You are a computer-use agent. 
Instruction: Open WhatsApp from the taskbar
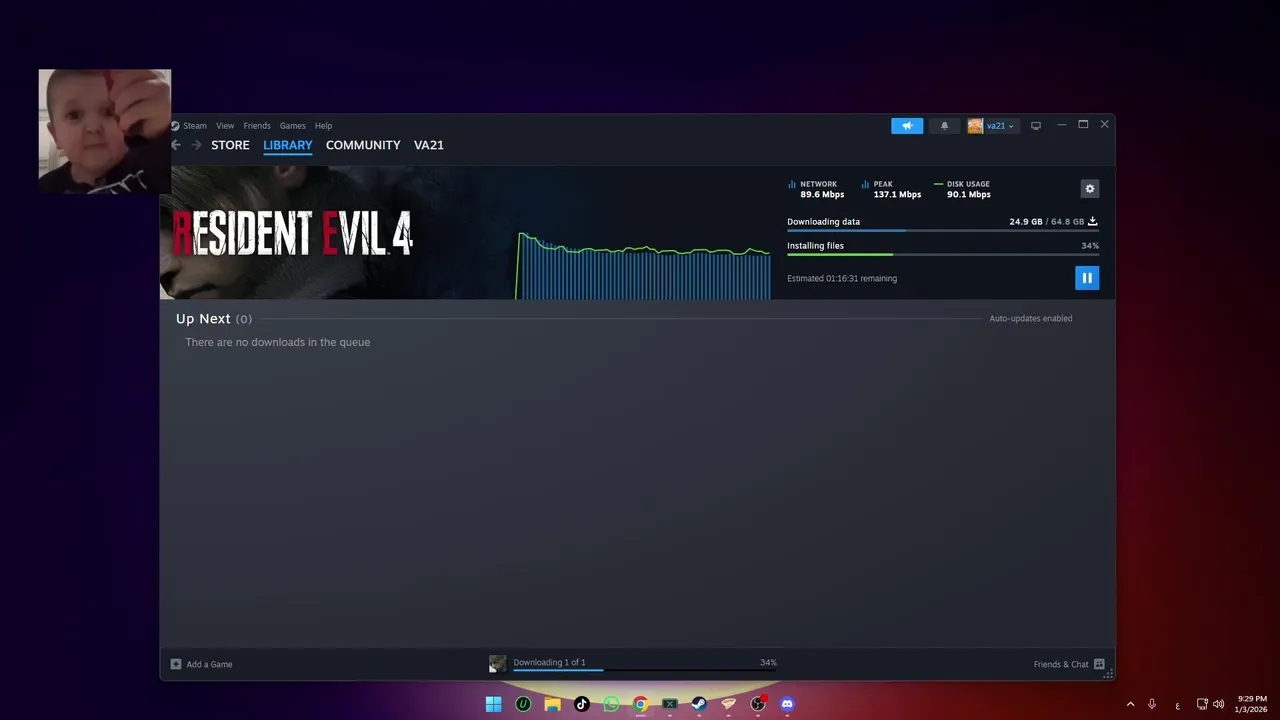611,704
